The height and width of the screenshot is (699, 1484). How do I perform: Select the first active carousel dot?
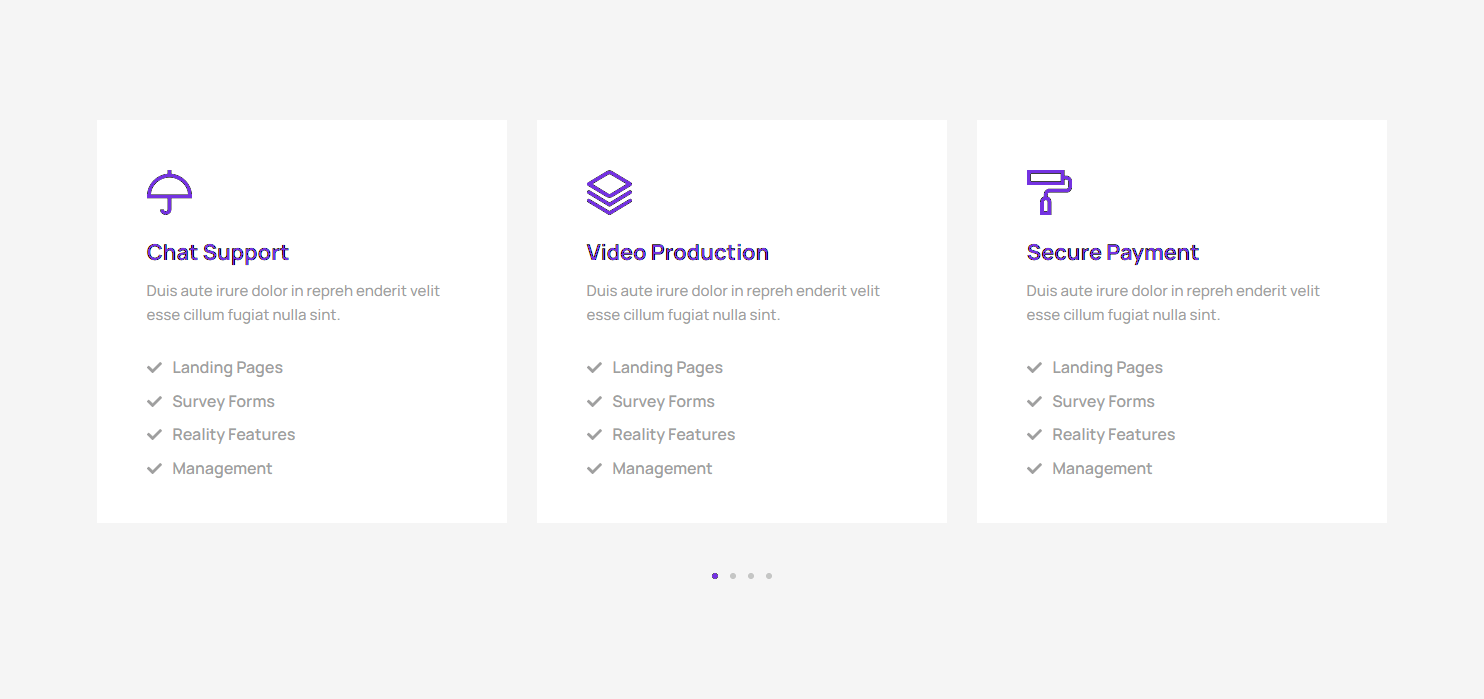tap(715, 576)
